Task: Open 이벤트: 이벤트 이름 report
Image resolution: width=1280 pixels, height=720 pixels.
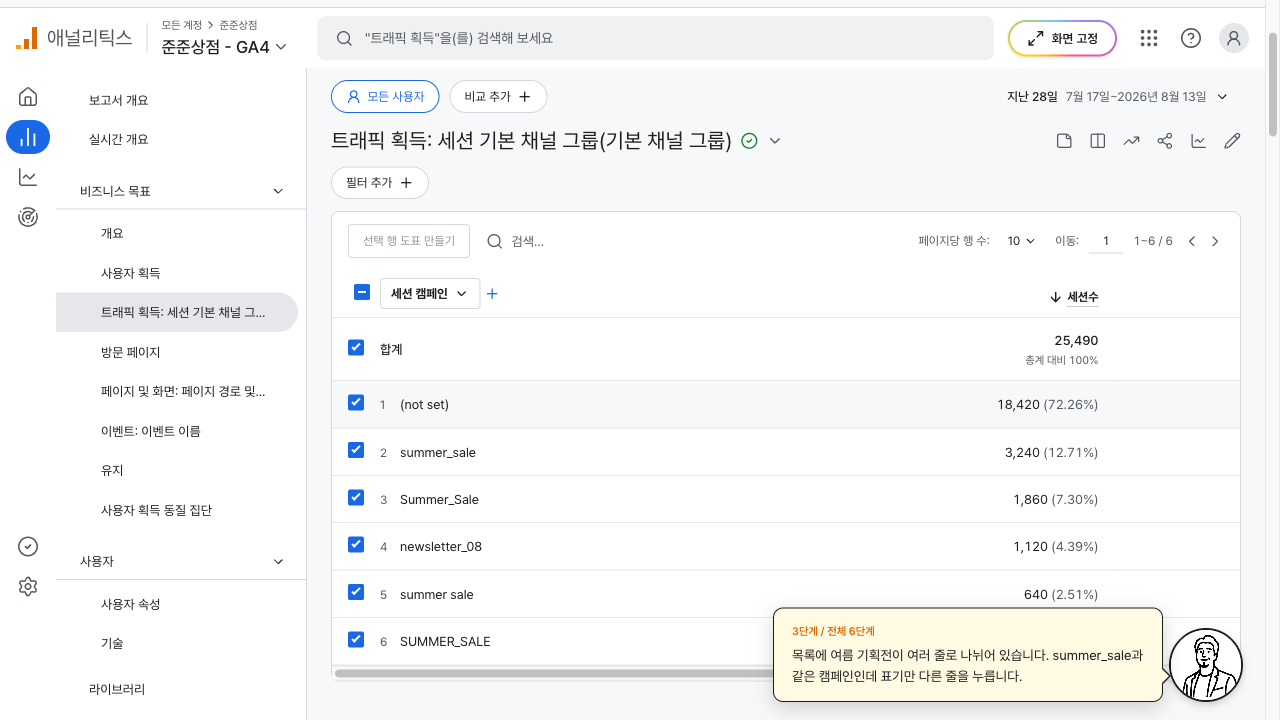Action: coord(150,431)
